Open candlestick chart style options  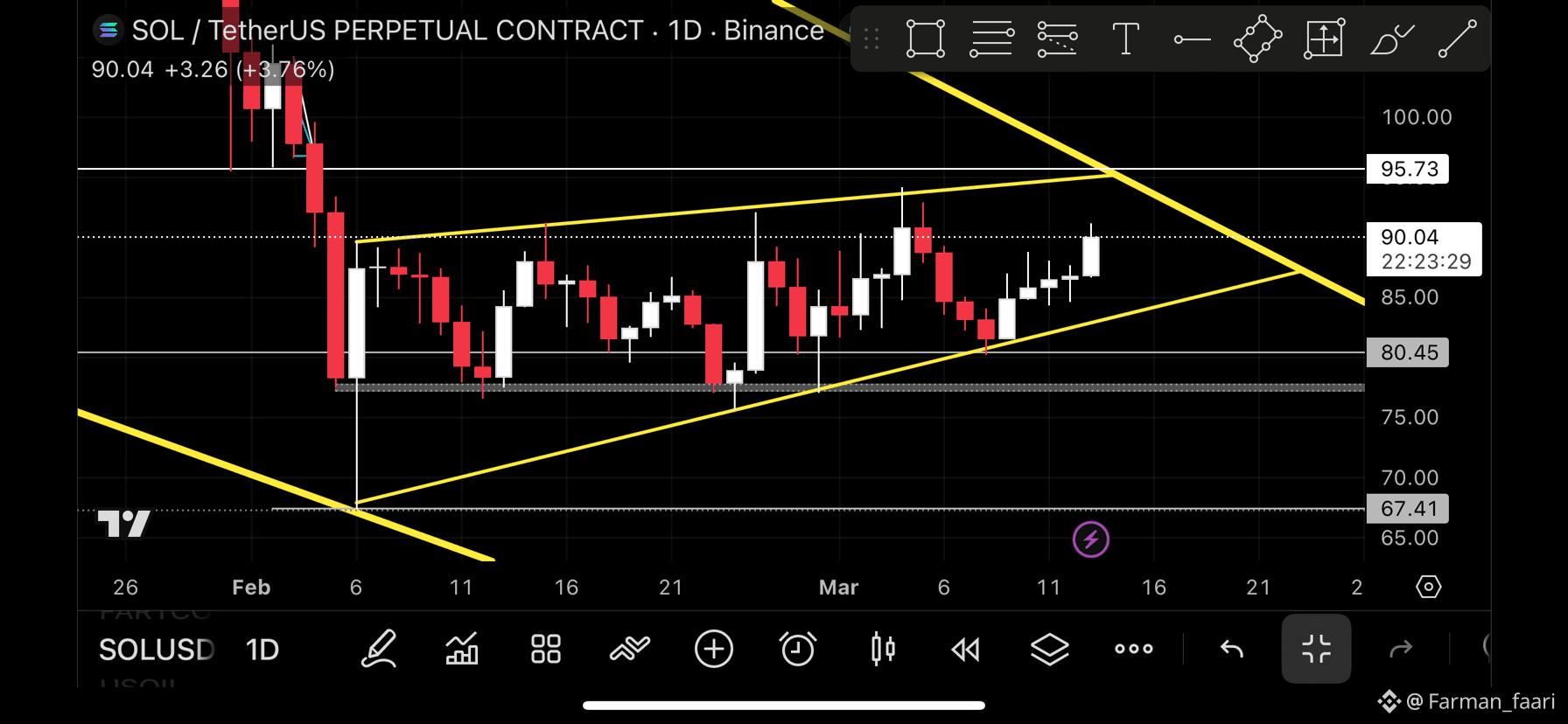pyautogui.click(x=883, y=649)
